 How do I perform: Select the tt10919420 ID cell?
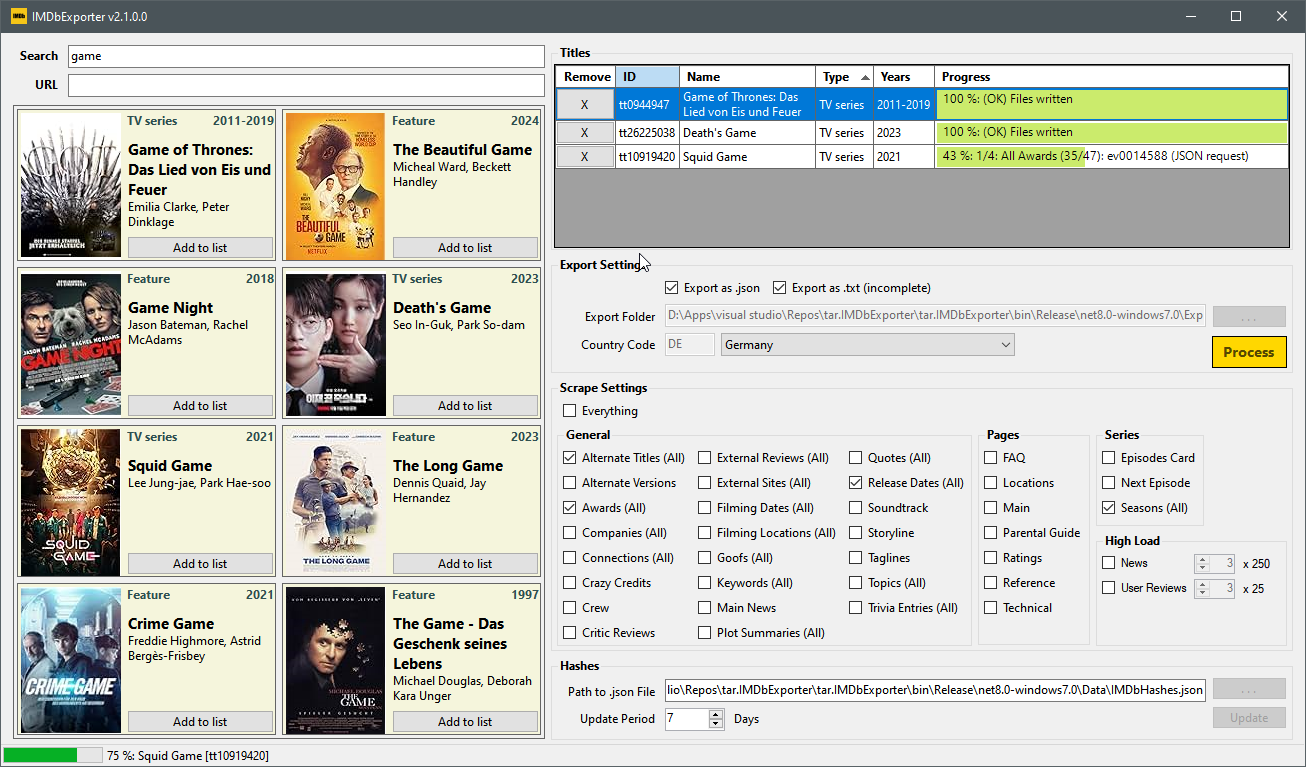pyautogui.click(x=647, y=157)
